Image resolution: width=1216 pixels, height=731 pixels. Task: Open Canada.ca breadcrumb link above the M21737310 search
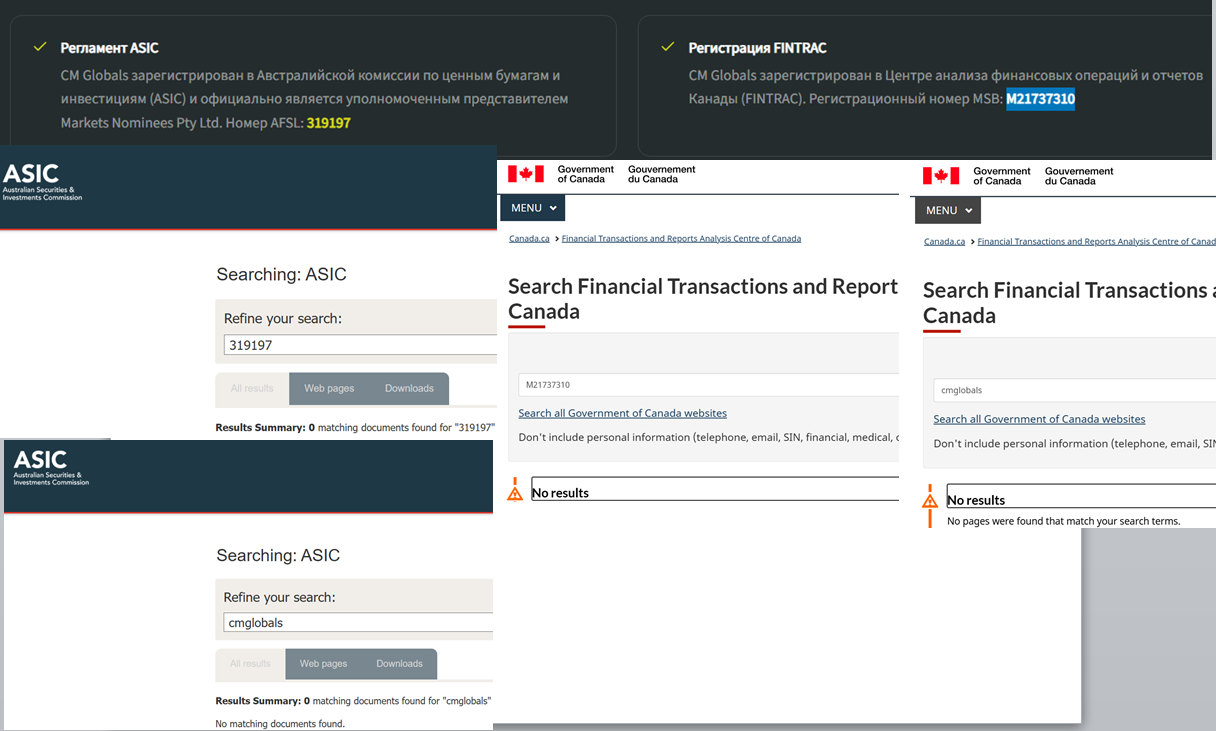pos(529,239)
